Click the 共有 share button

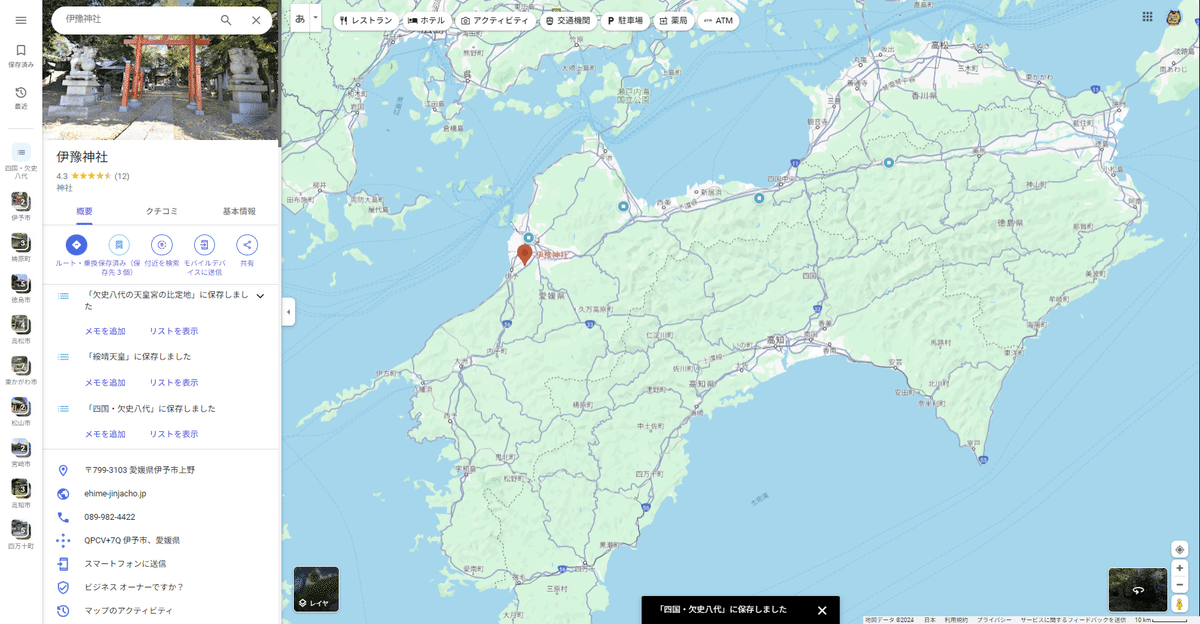click(x=246, y=245)
